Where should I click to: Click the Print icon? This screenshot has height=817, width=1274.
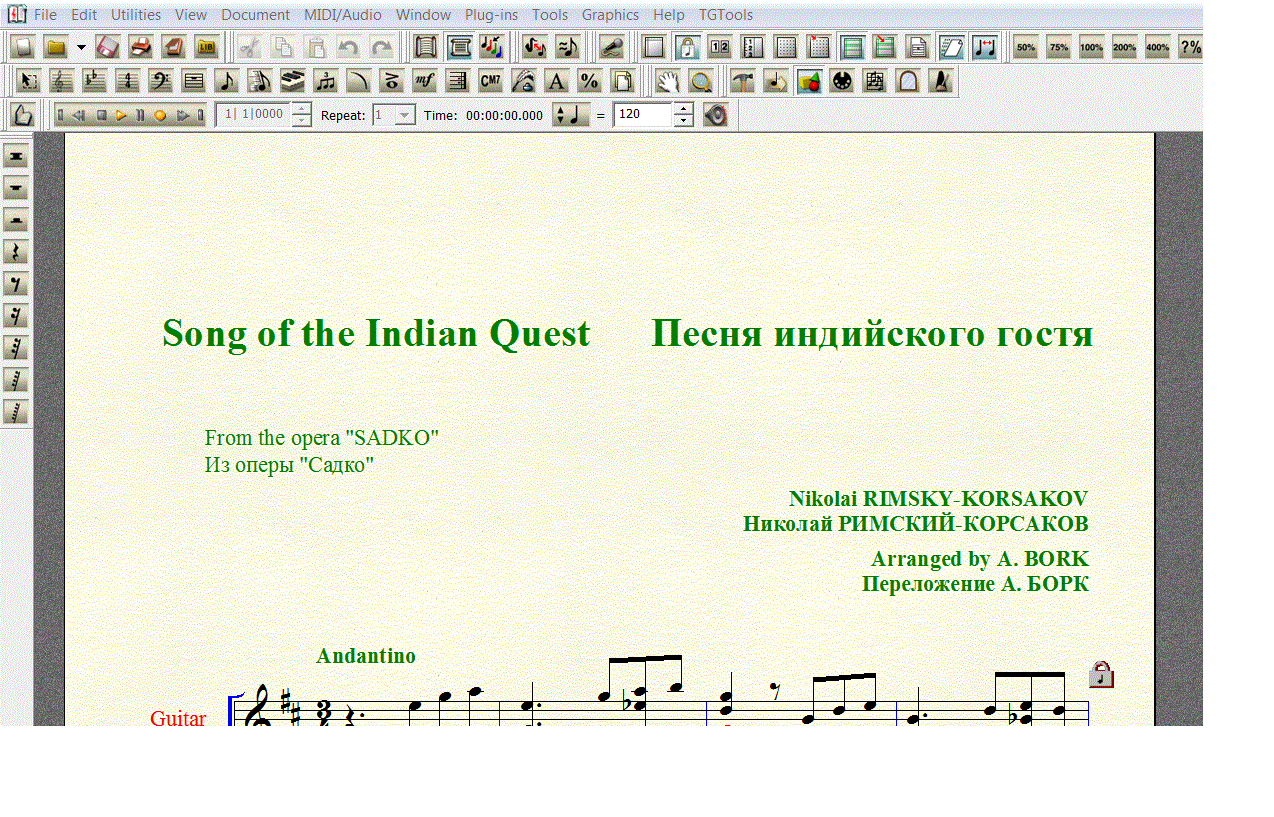tap(141, 47)
